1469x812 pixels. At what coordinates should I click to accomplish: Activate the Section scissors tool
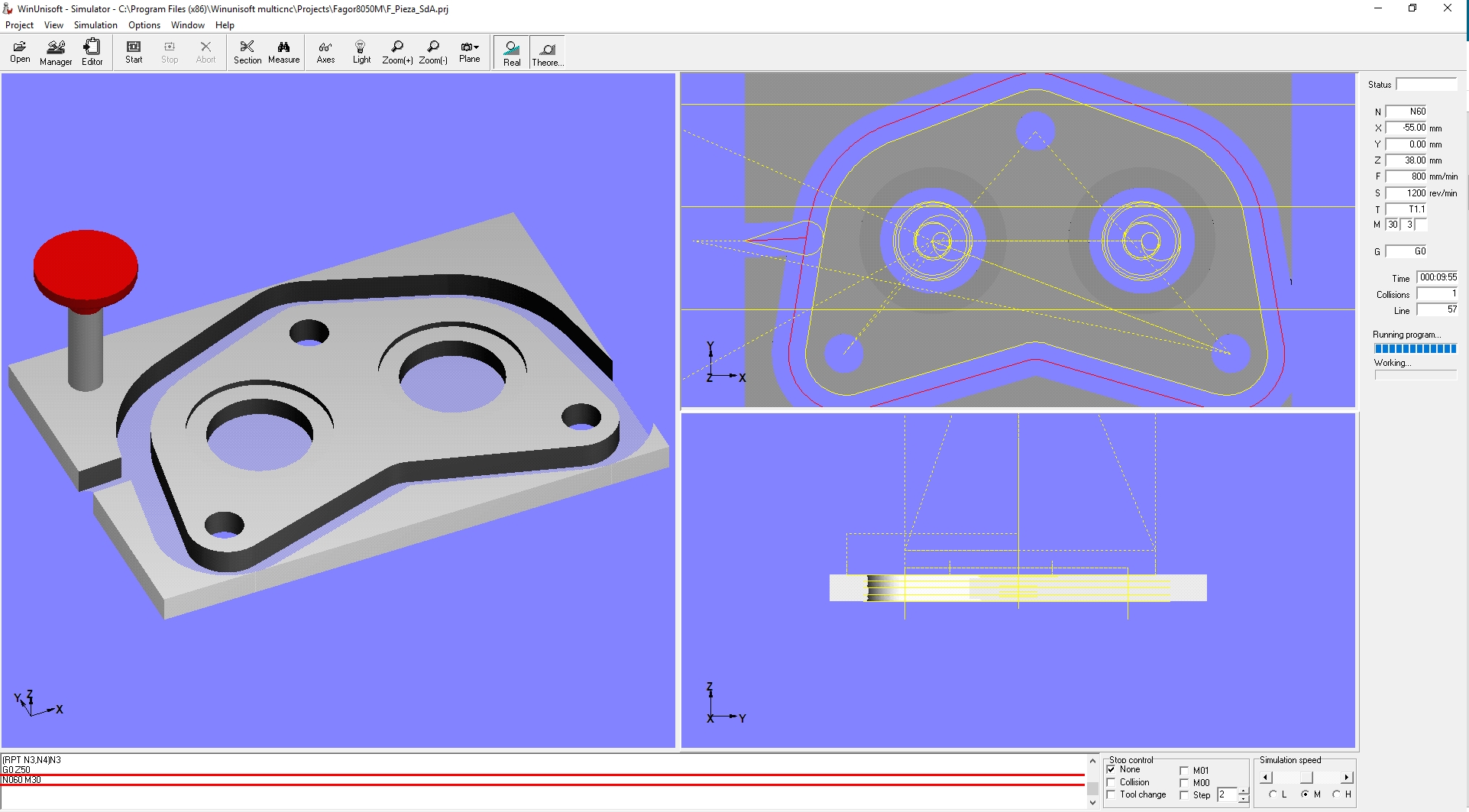click(x=247, y=52)
